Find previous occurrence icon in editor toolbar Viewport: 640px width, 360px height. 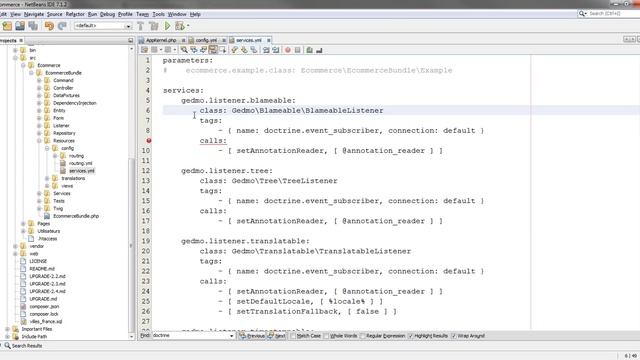pyautogui.click(x=193, y=50)
